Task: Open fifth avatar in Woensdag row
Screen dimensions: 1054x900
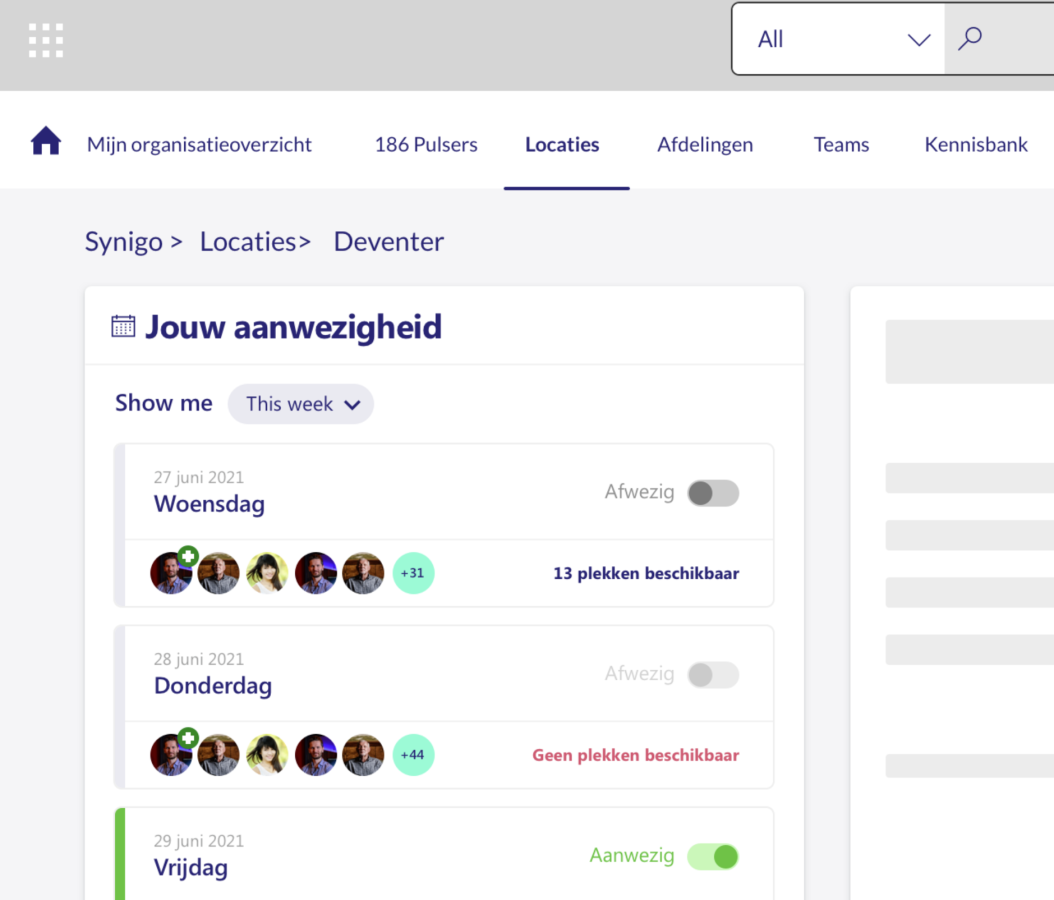Action: [363, 573]
